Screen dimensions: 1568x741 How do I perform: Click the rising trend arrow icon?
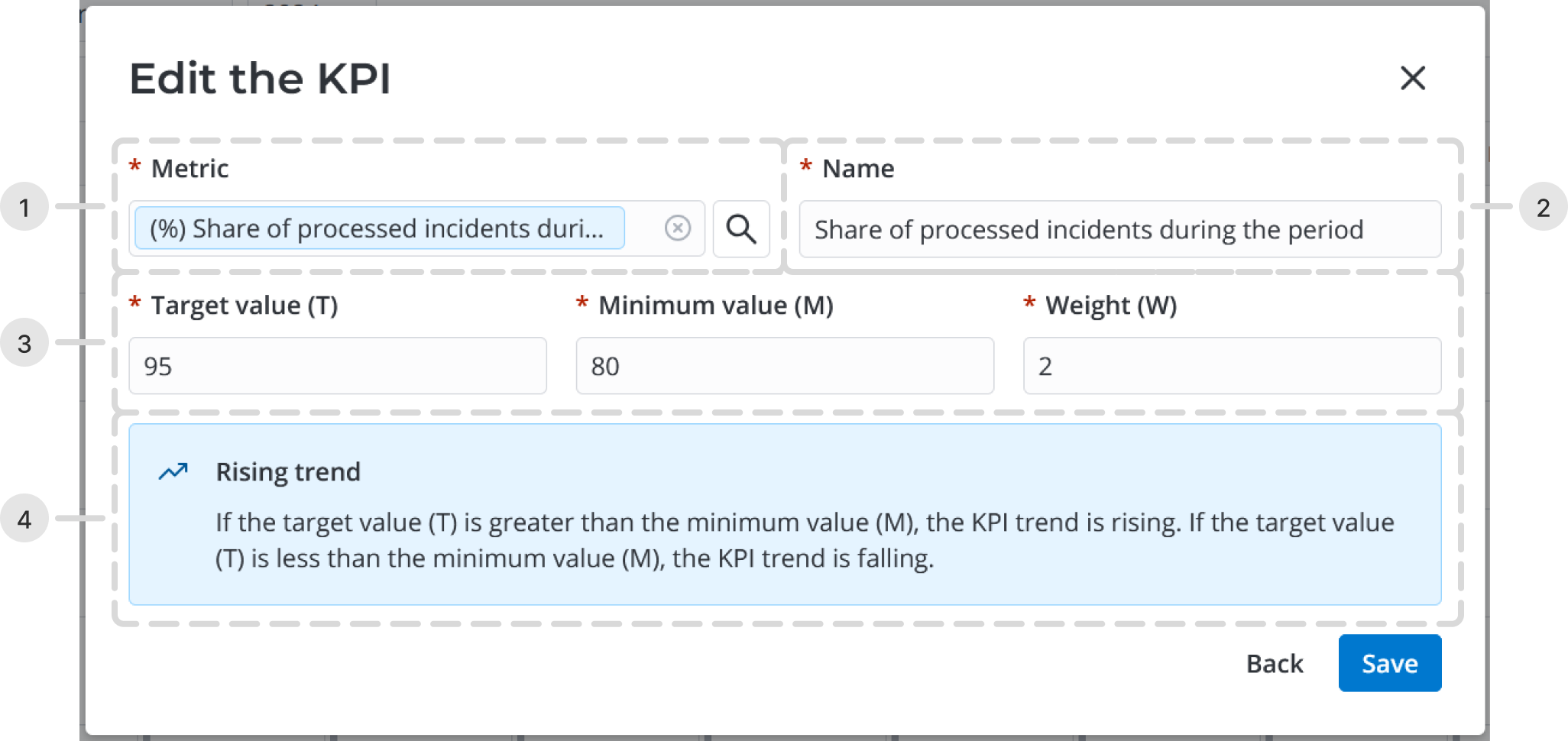tap(173, 472)
